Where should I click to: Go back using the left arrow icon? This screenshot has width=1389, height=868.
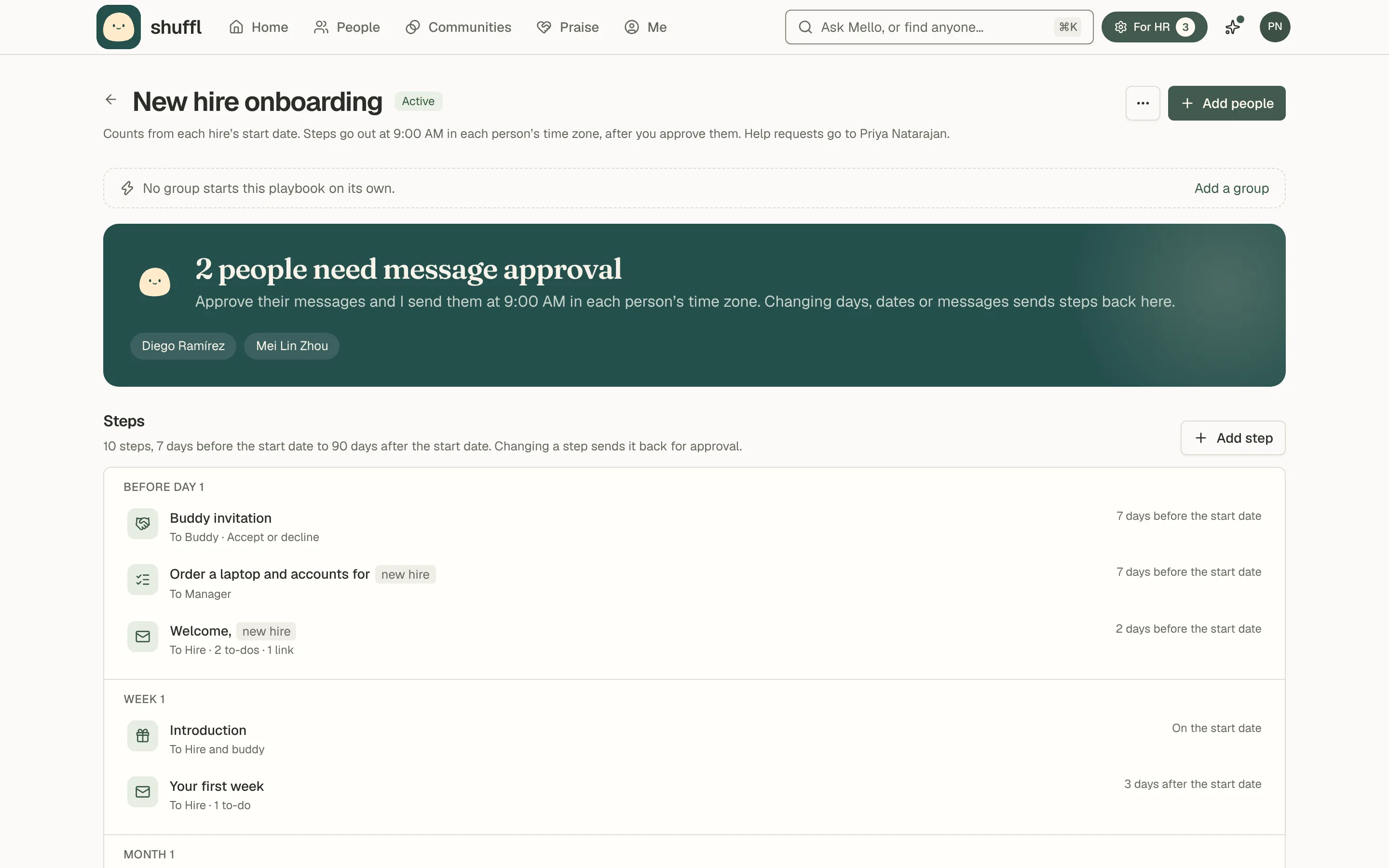[x=111, y=100]
